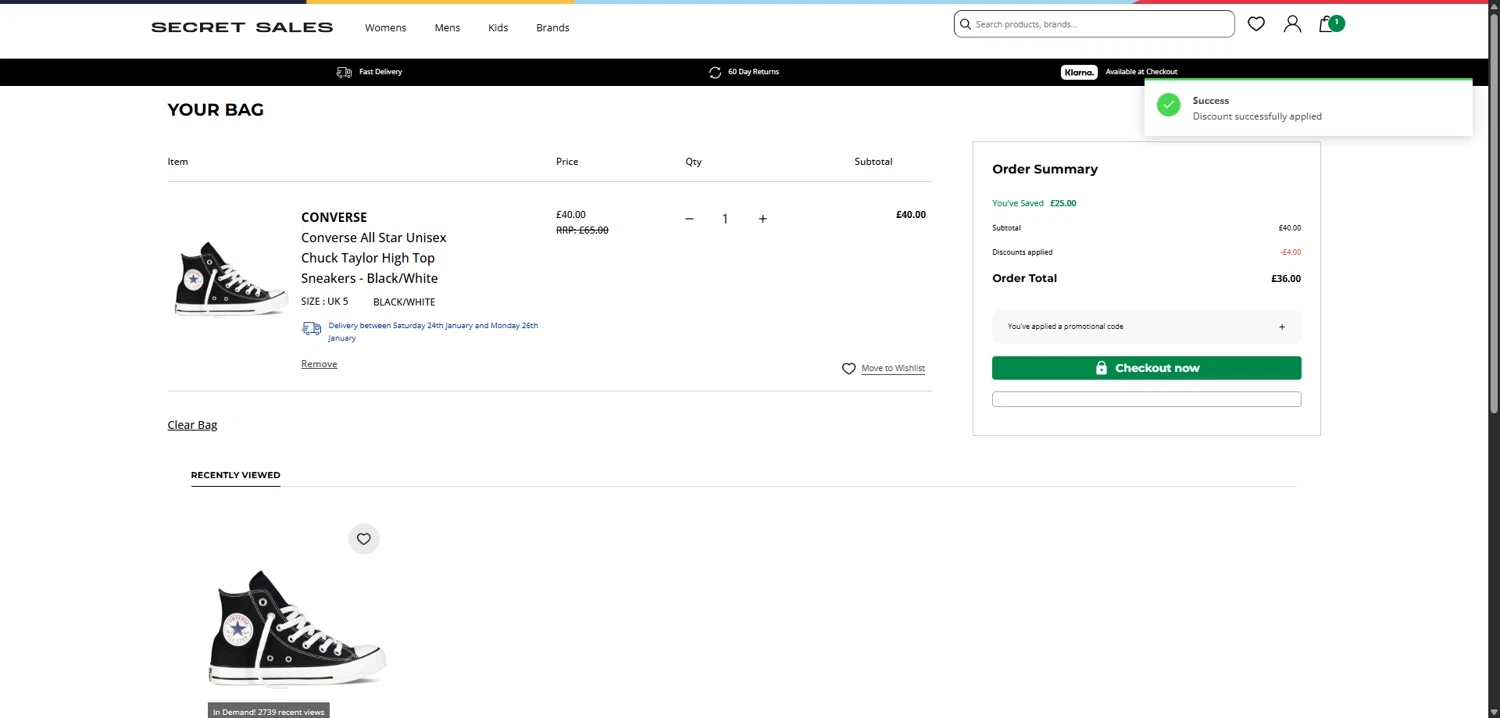Open the account profile icon

pos(1292,24)
